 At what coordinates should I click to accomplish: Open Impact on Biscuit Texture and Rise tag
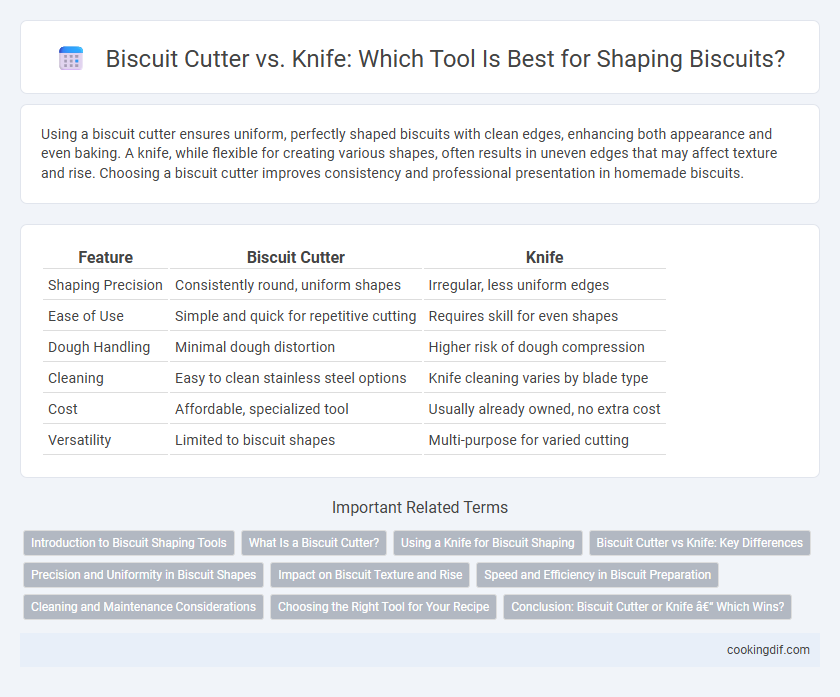370,575
